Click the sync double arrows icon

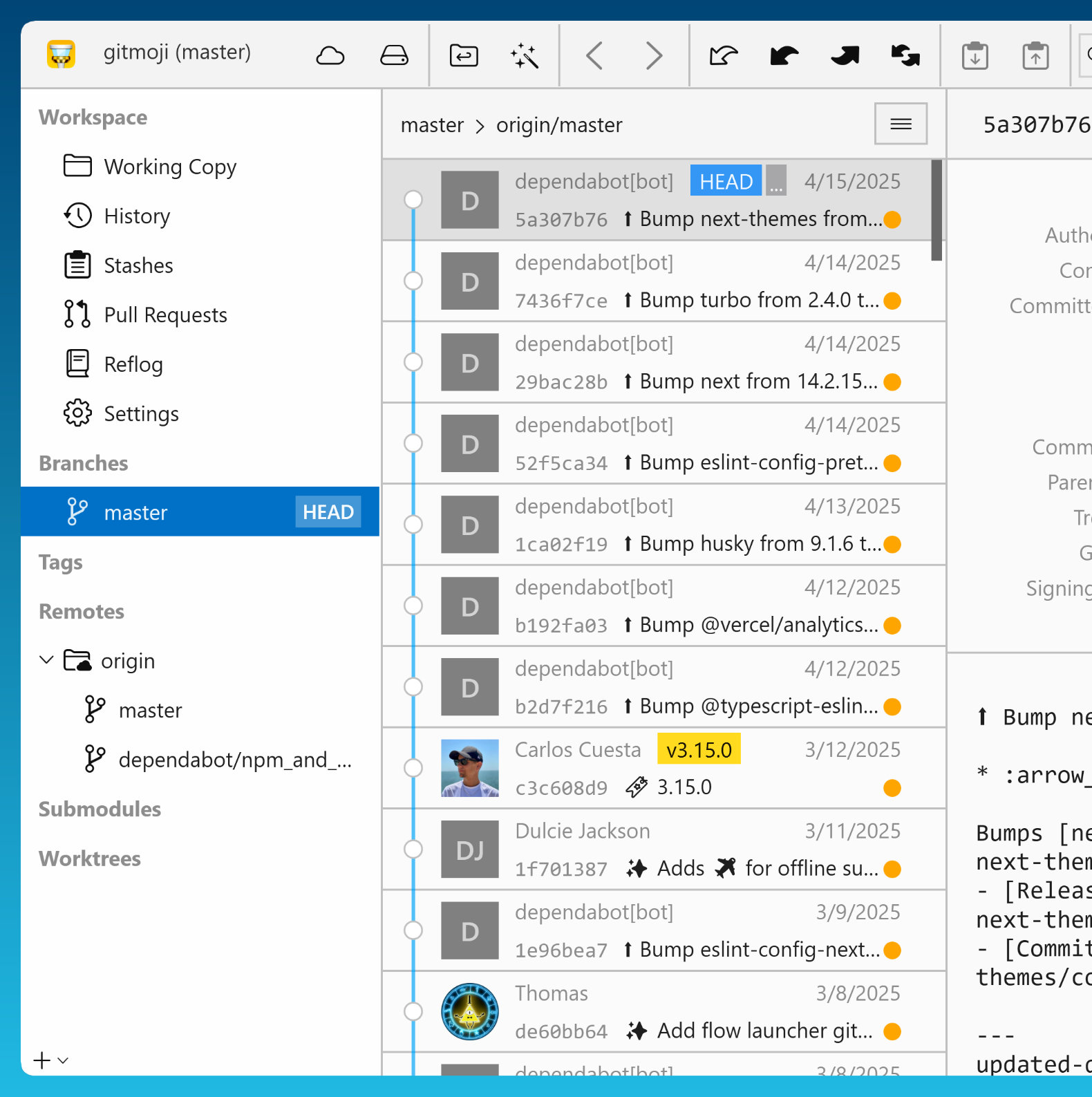(x=905, y=55)
